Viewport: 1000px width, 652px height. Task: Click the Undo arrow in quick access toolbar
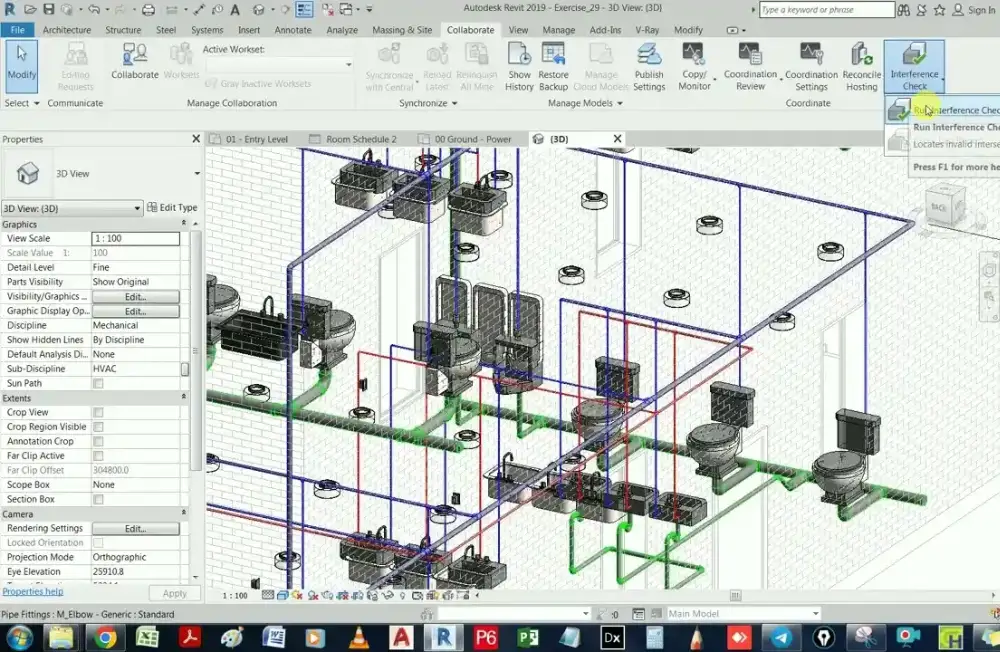click(94, 9)
